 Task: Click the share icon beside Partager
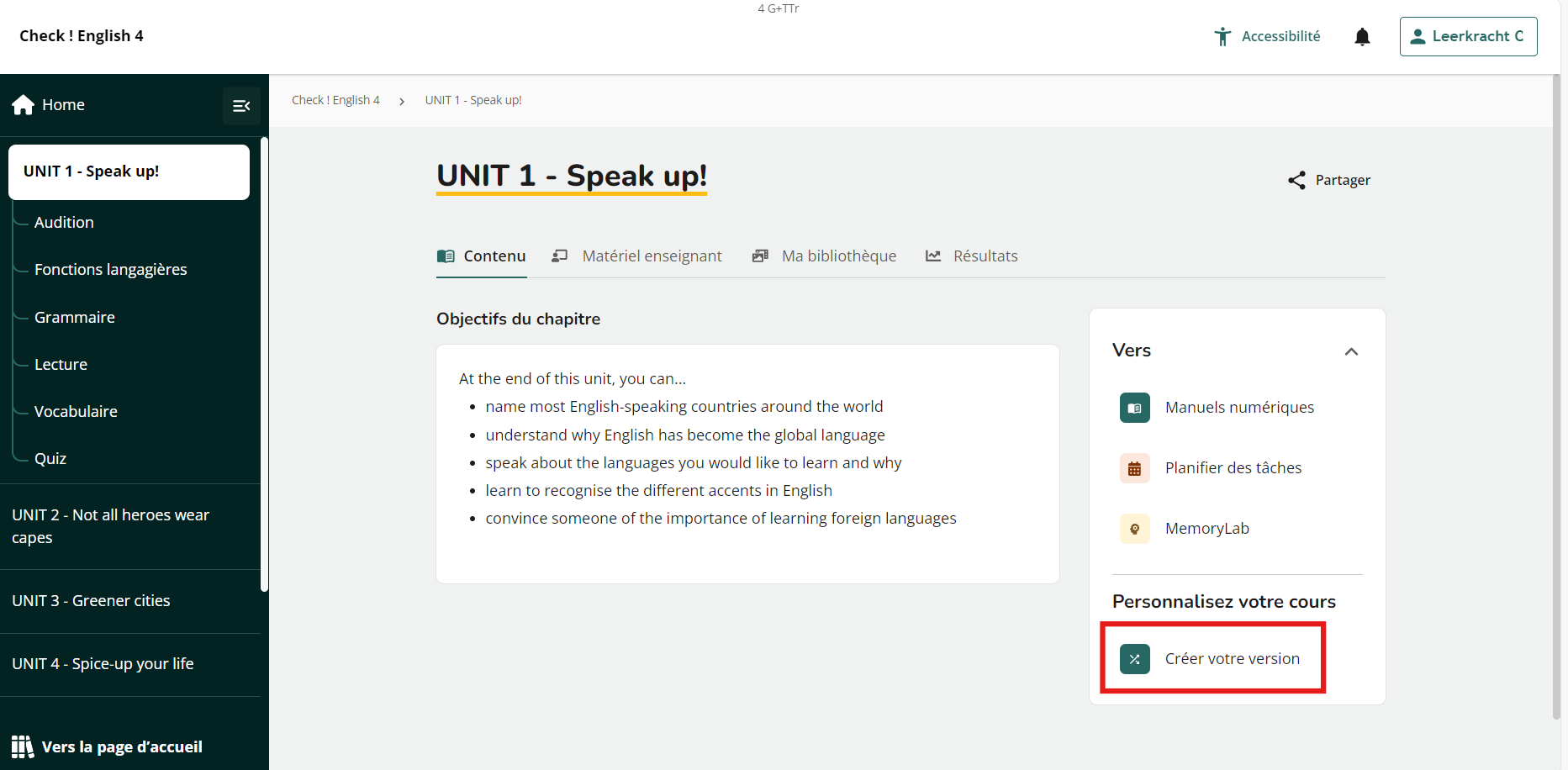pyautogui.click(x=1296, y=180)
